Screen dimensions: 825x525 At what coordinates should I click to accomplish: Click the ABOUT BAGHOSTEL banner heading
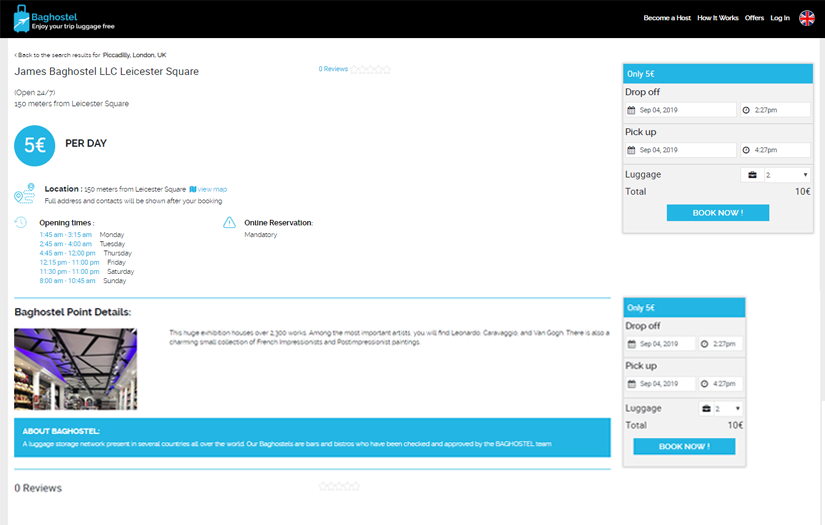[61, 431]
